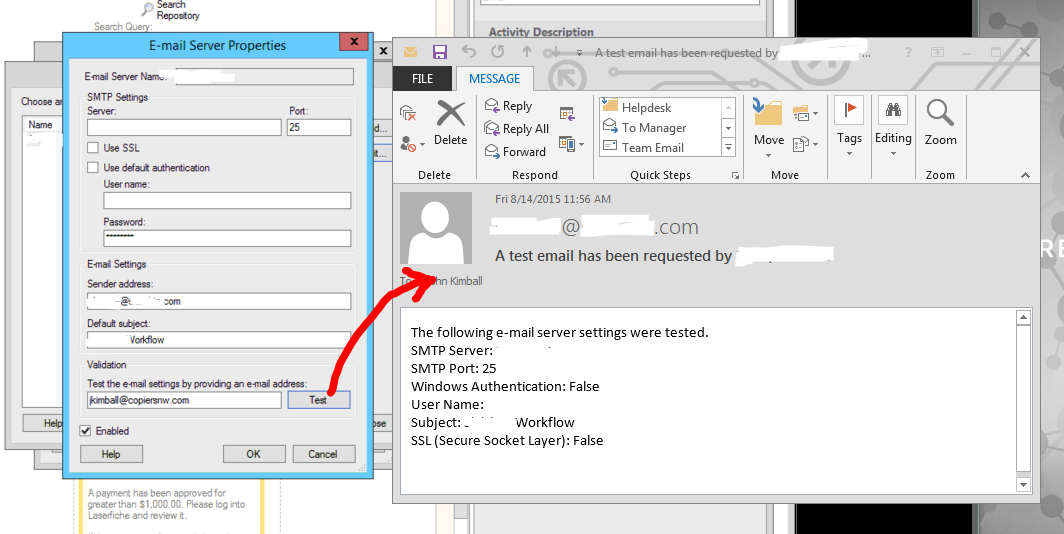Click Reply All in the ribbon
Image resolution: width=1064 pixels, height=534 pixels.
(516, 129)
